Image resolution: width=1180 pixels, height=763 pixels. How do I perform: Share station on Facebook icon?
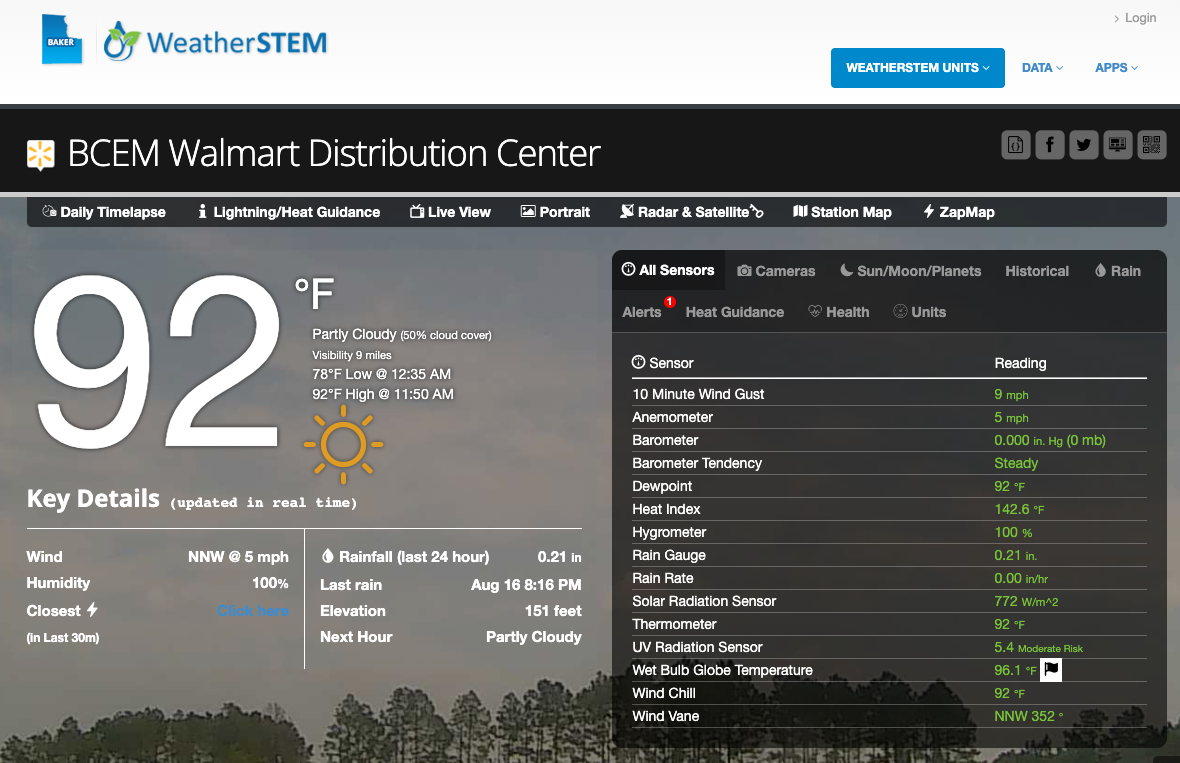(x=1049, y=144)
